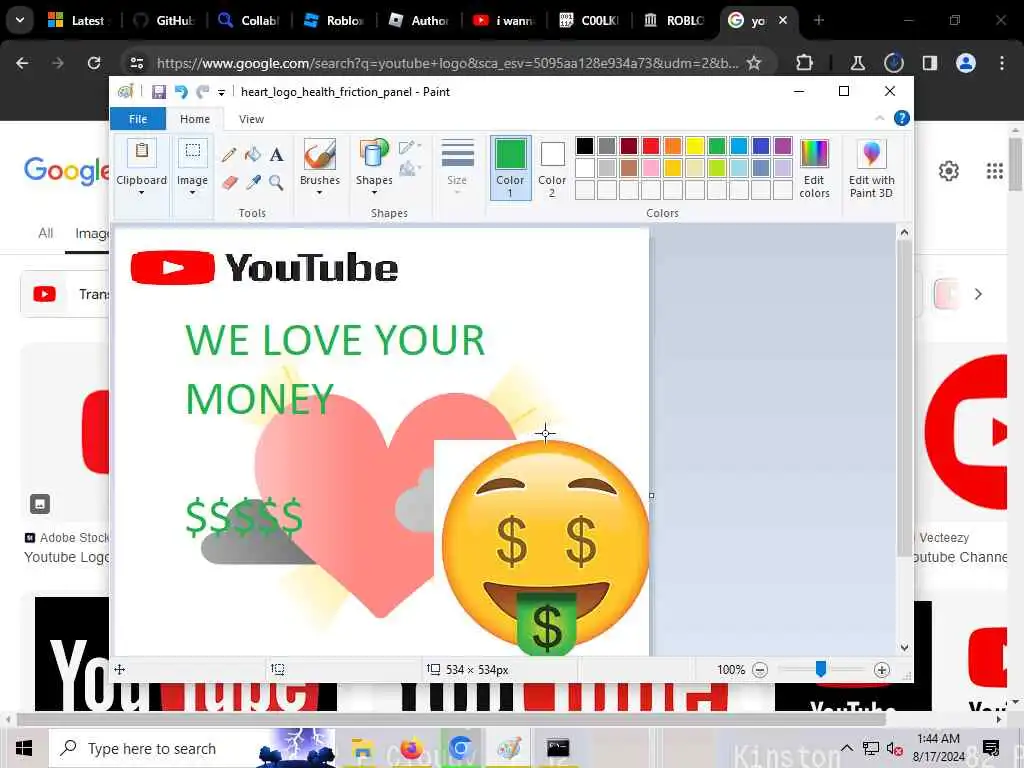Expand the Image dropdown arrow
Viewport: 1024px width, 768px height.
point(193,193)
